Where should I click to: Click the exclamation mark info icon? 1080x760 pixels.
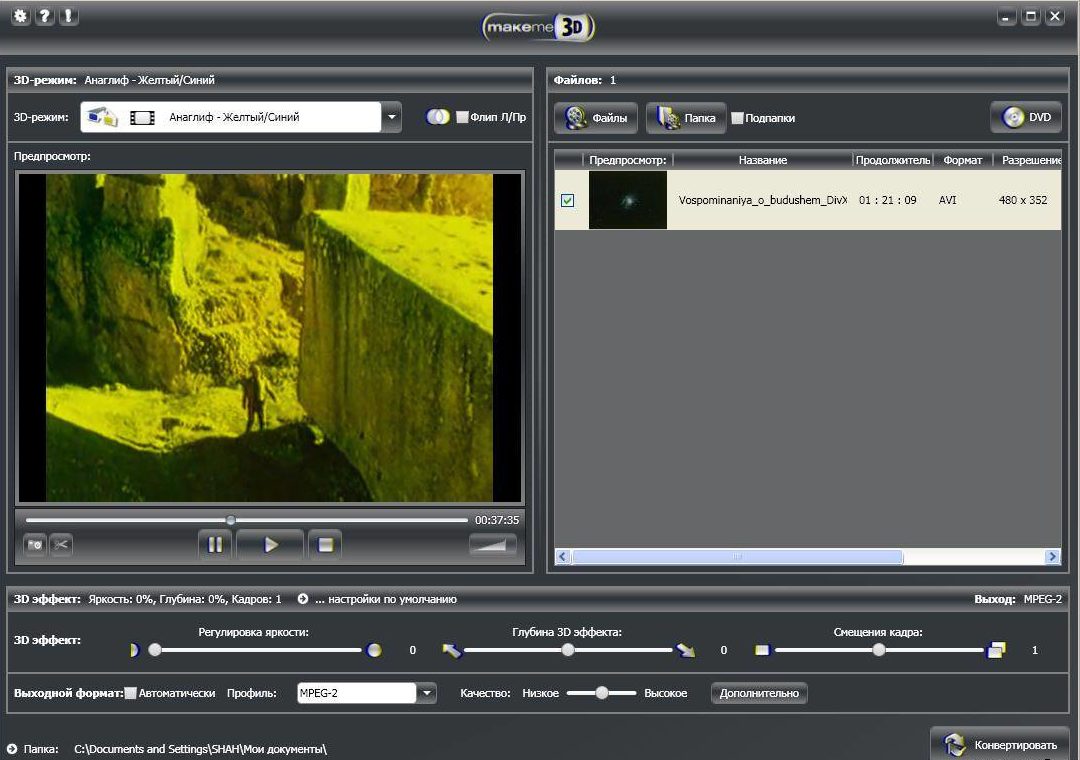[68, 16]
